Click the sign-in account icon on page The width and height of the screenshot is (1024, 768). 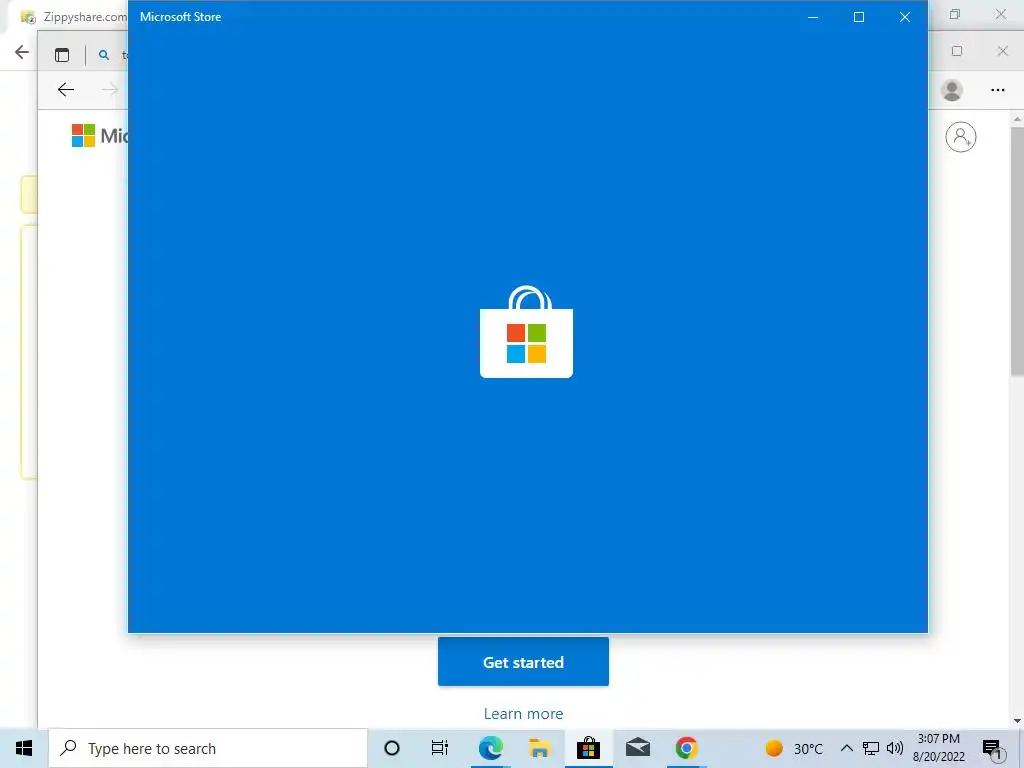pos(961,137)
